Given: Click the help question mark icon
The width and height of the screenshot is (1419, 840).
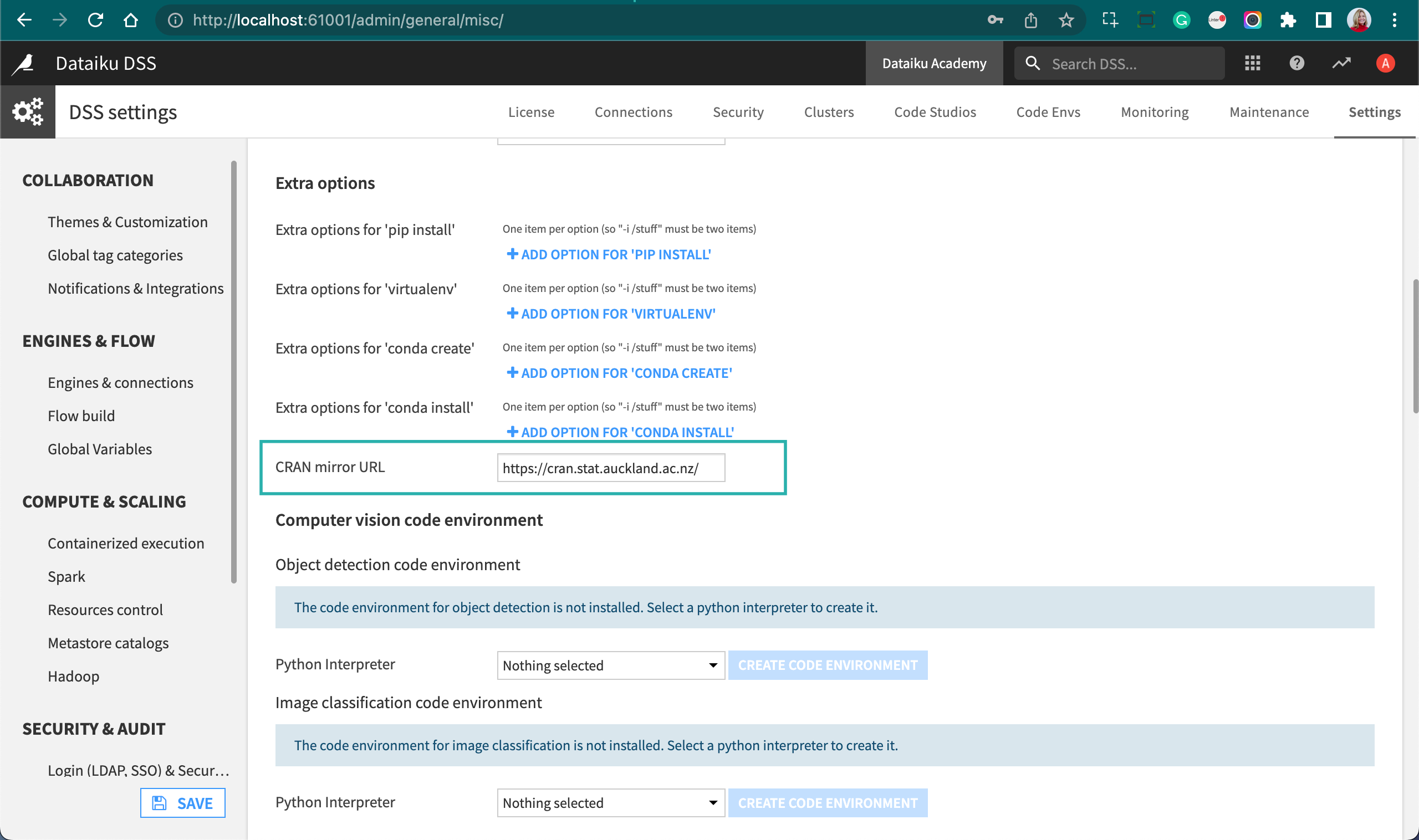Looking at the screenshot, I should (1296, 63).
